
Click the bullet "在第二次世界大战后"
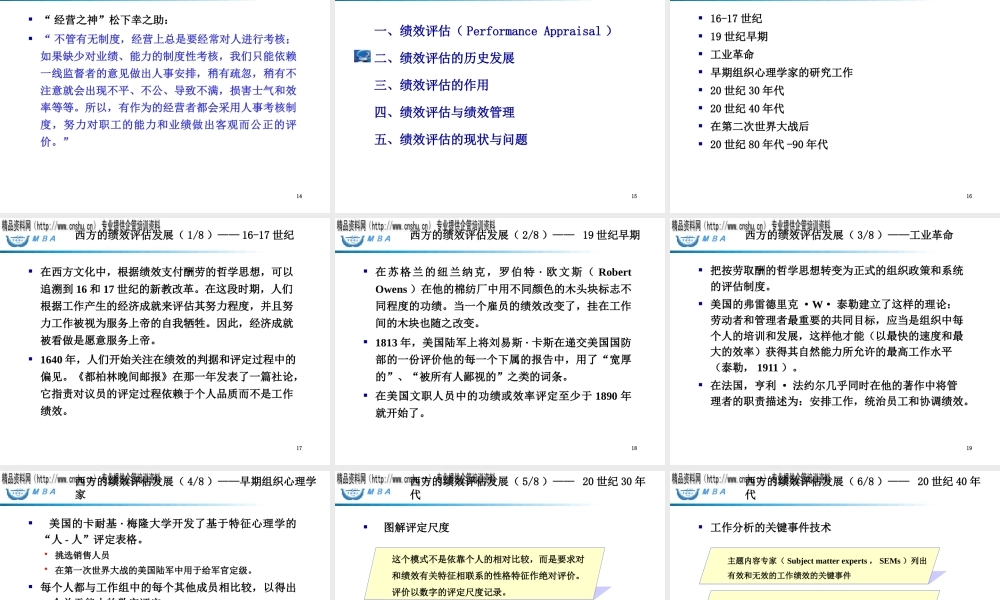click(759, 126)
